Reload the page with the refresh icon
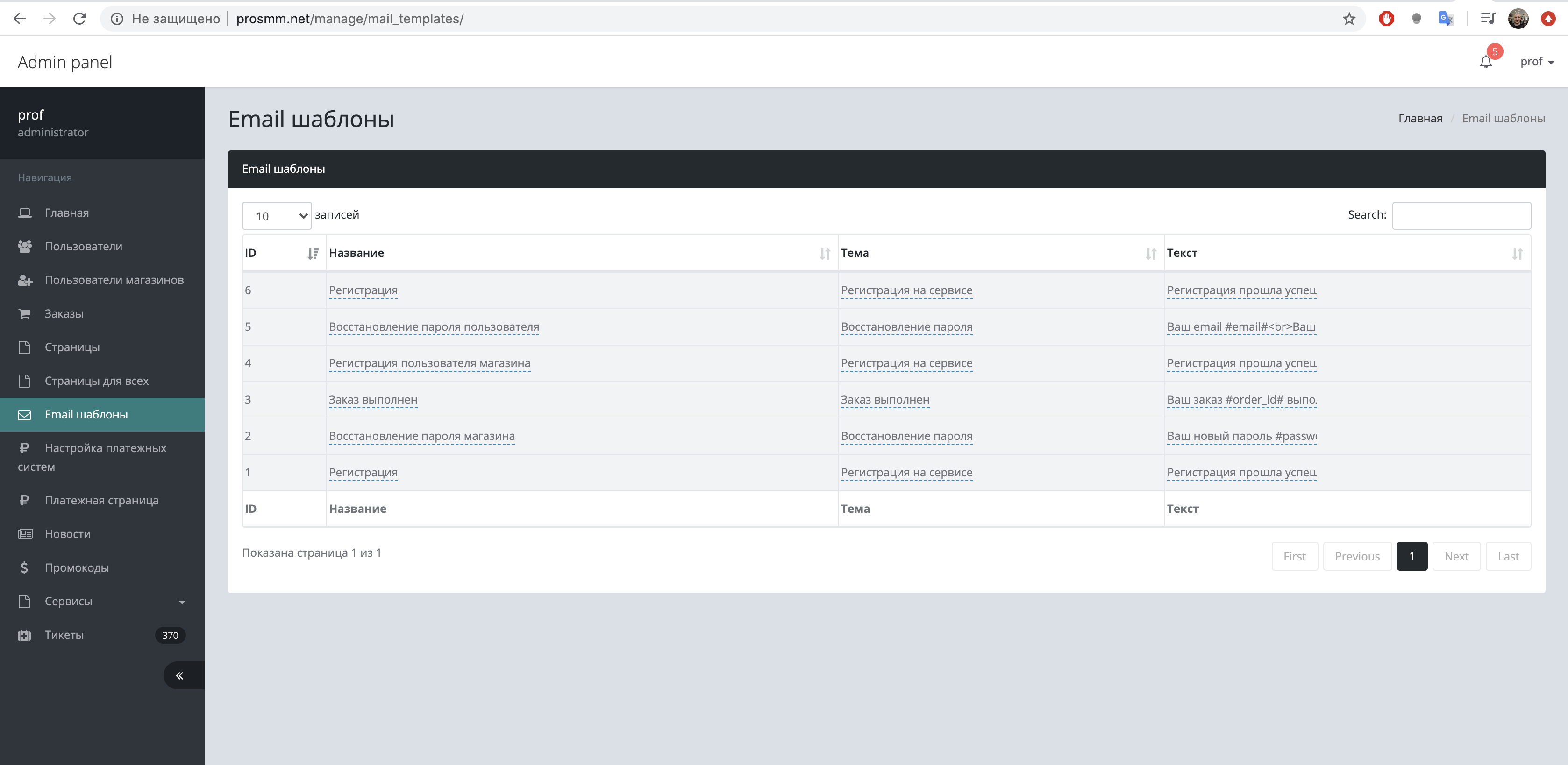The image size is (1568, 765). tap(80, 19)
